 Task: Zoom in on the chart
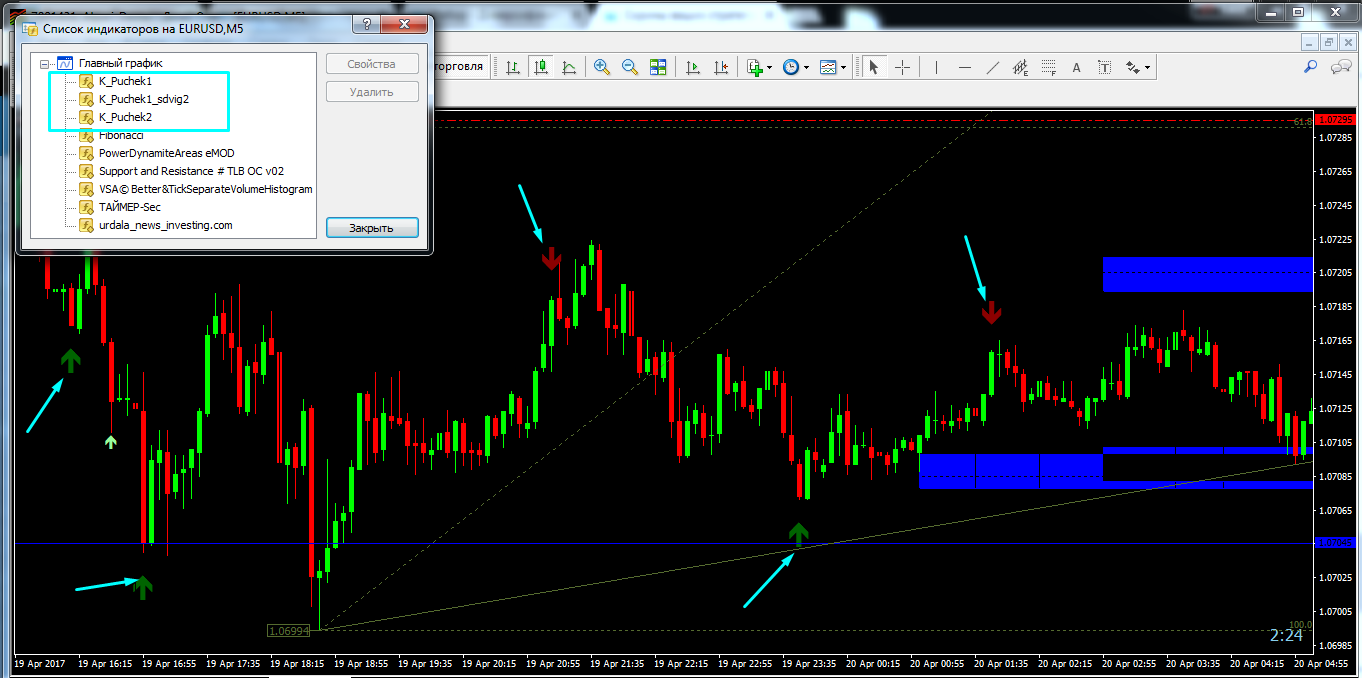tap(602, 67)
